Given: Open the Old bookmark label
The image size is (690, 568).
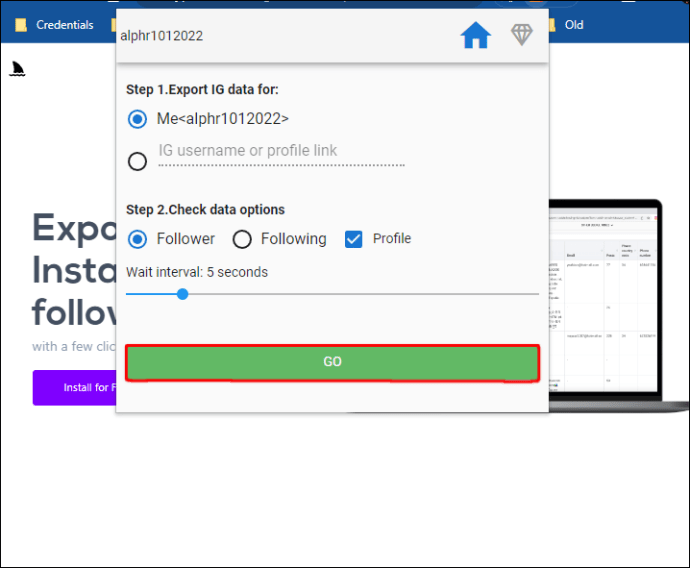Looking at the screenshot, I should 574,25.
